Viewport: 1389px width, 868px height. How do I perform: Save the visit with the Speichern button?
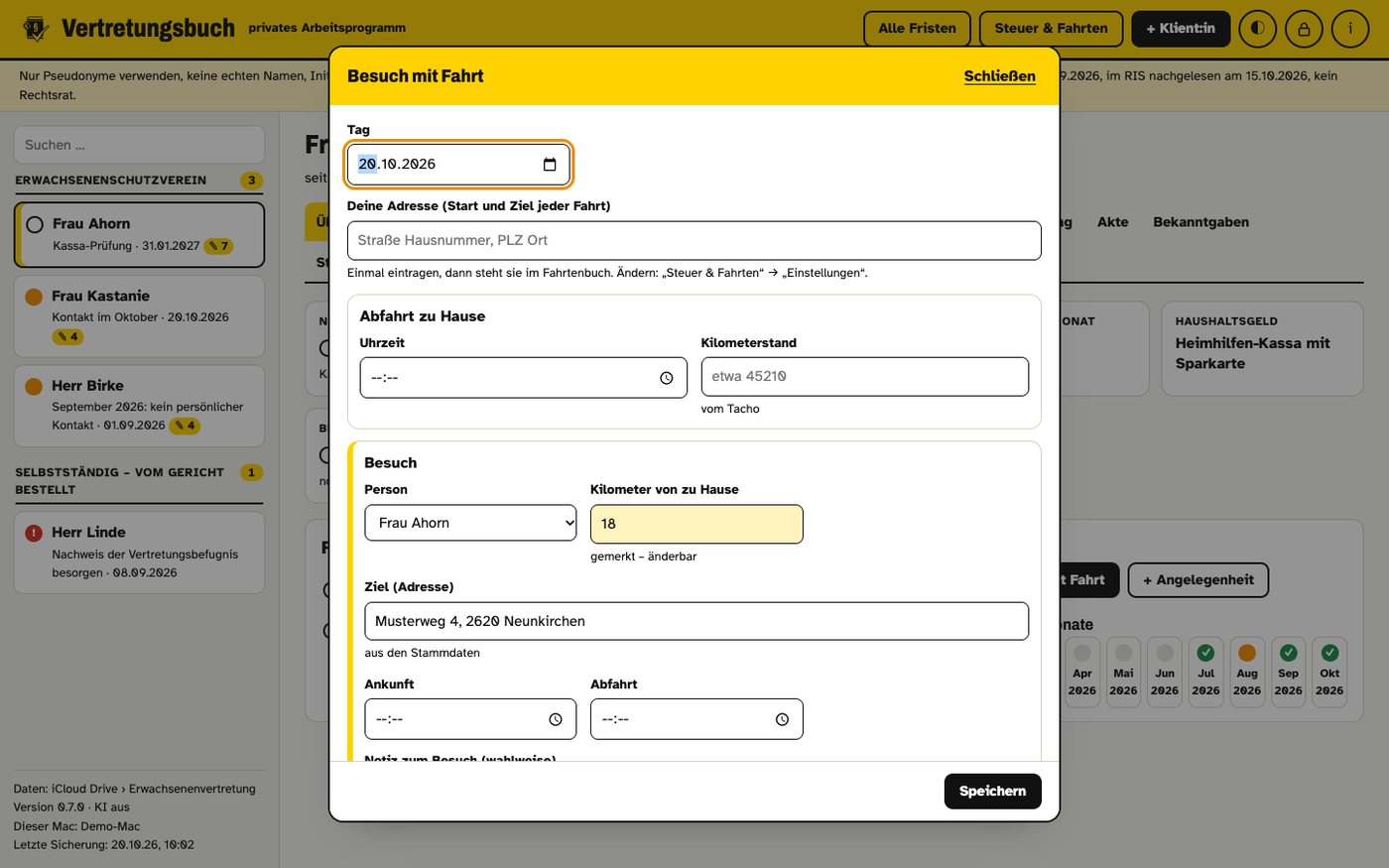pyautogui.click(x=993, y=792)
